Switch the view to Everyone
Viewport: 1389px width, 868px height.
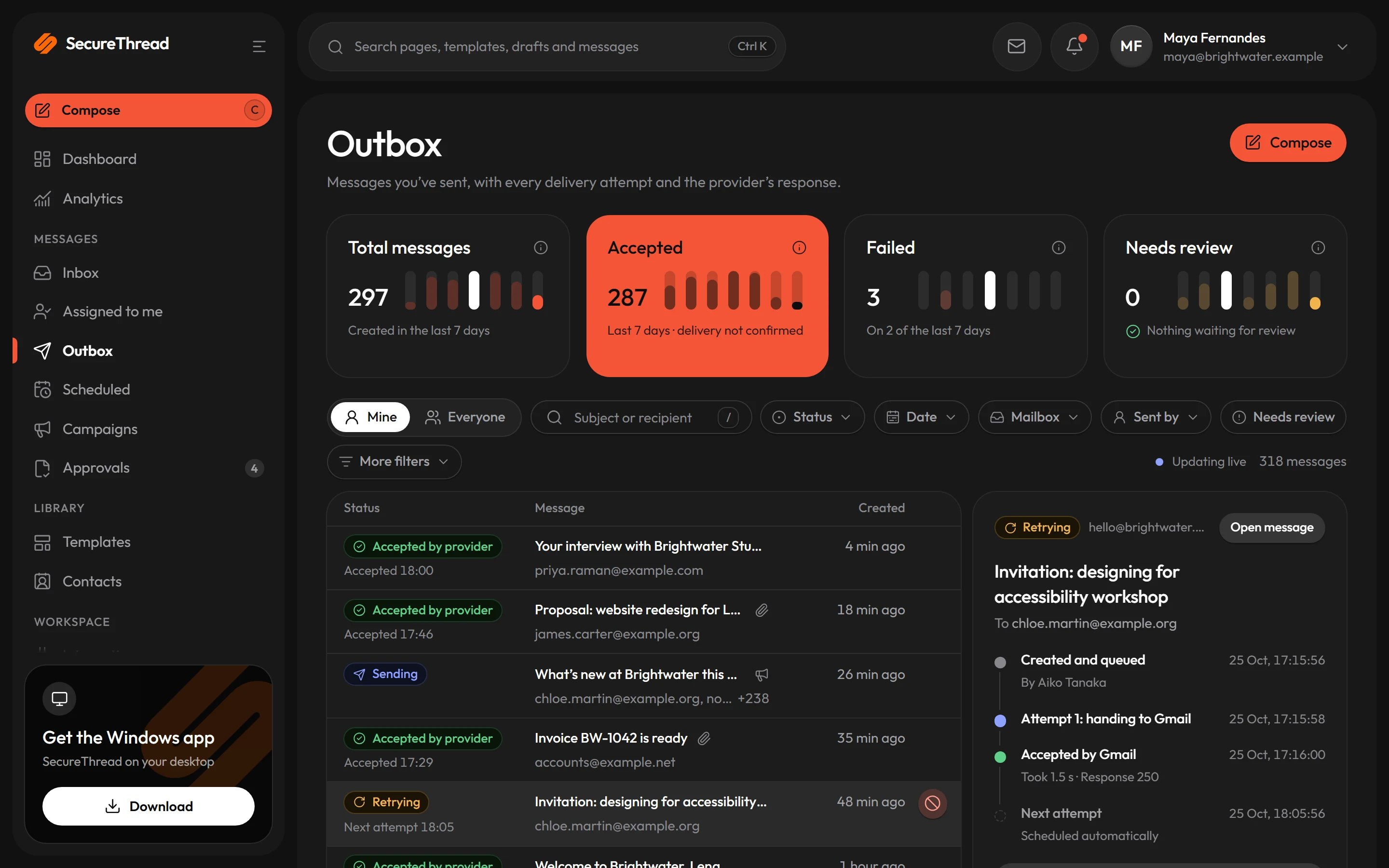point(465,417)
